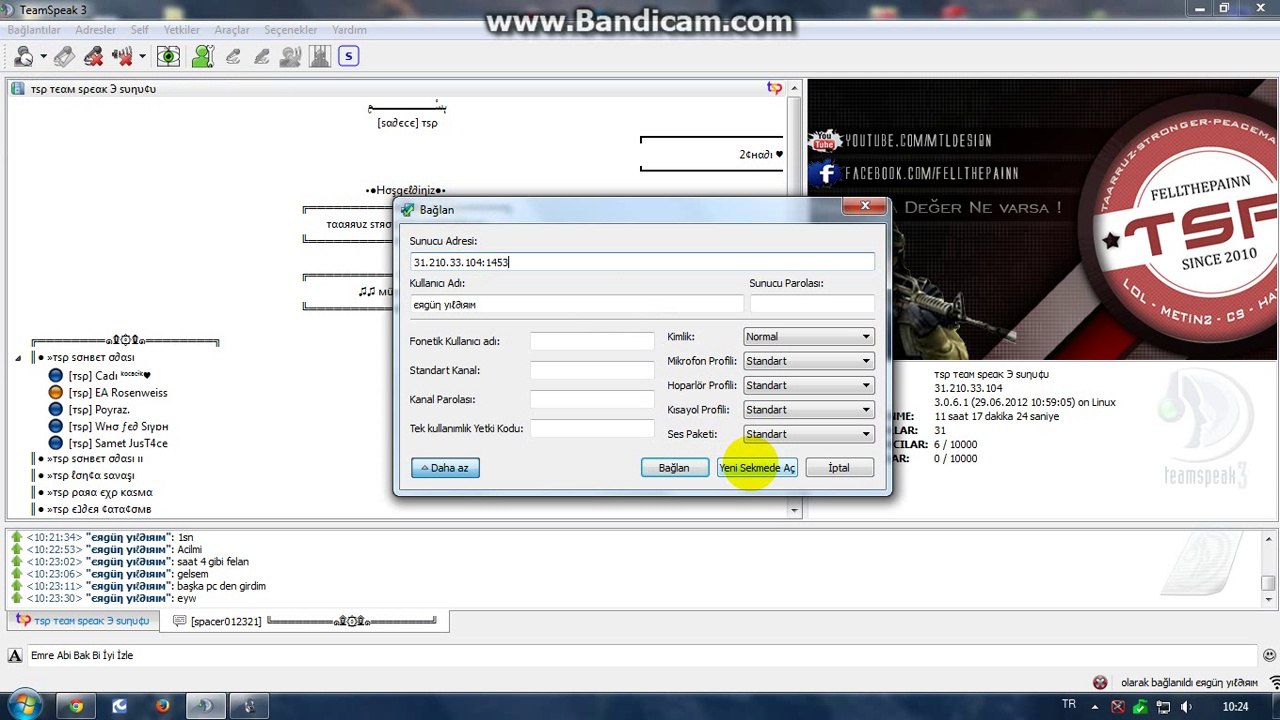
Task: Click the greyed user with raised hand toolbar icon
Action: (x=291, y=57)
